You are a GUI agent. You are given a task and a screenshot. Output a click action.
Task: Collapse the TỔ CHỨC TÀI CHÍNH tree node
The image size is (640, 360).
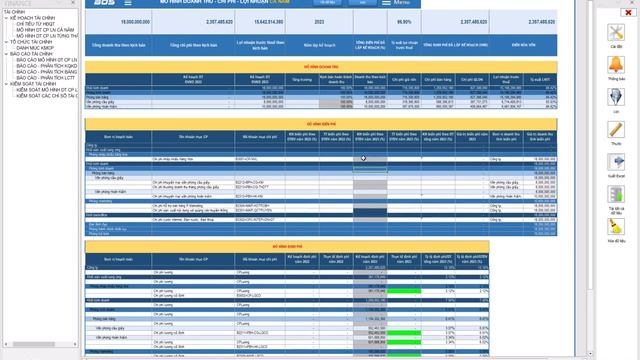click(x=6, y=42)
